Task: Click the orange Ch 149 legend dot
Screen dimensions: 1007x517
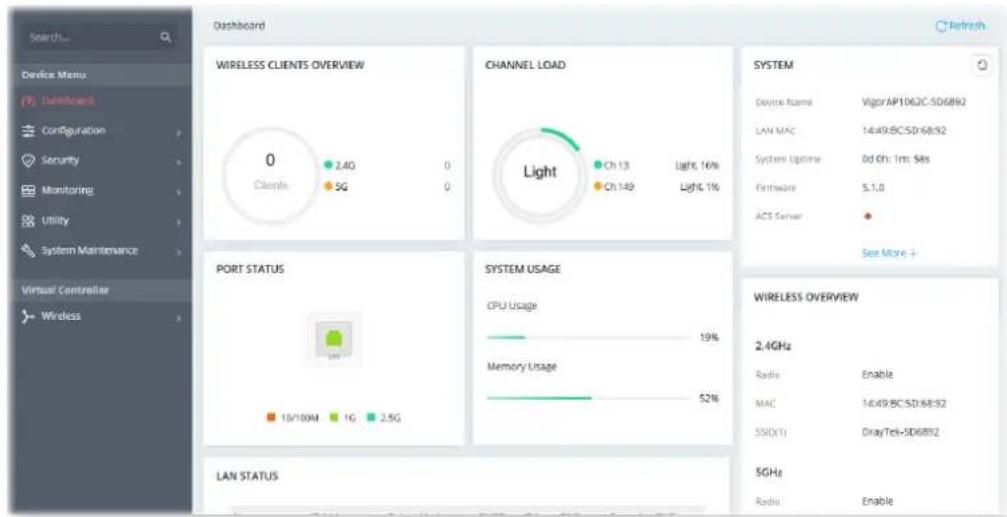Action: click(597, 186)
